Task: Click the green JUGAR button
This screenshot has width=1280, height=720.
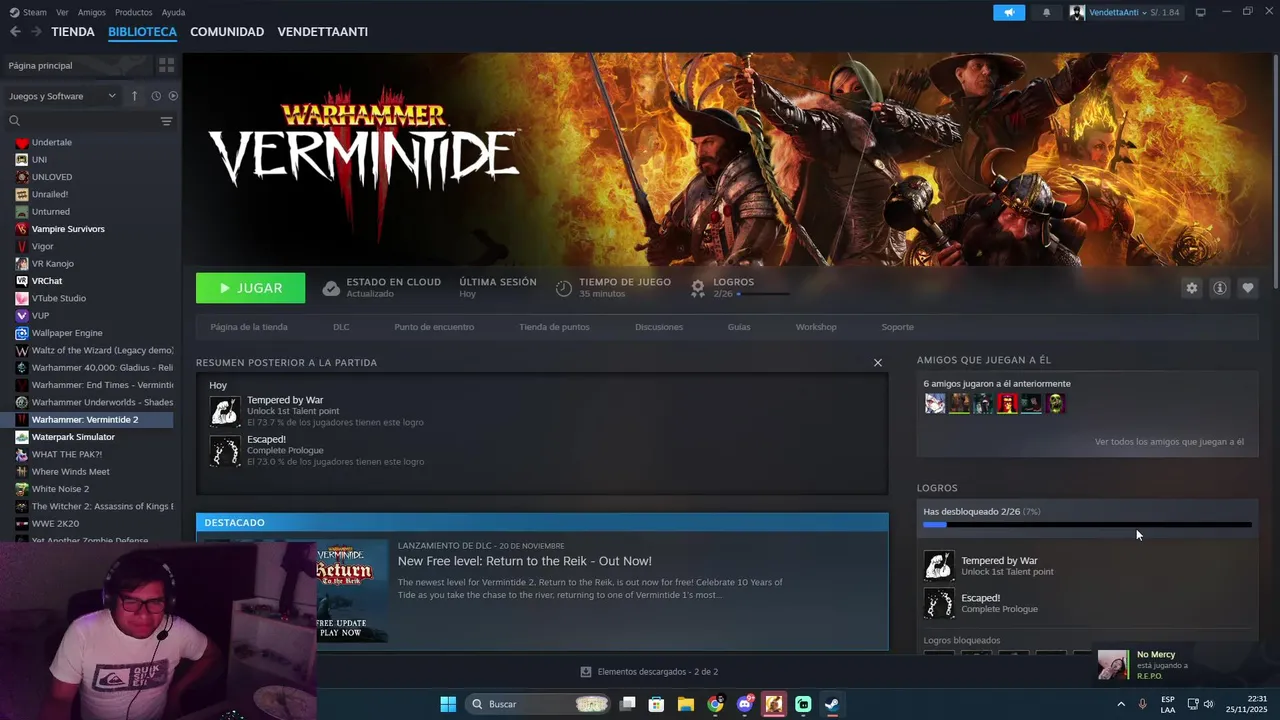Action: click(251, 288)
